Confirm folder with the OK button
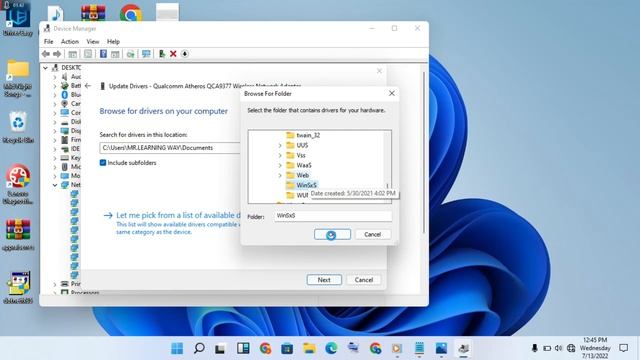The image size is (640, 360). [x=332, y=234]
